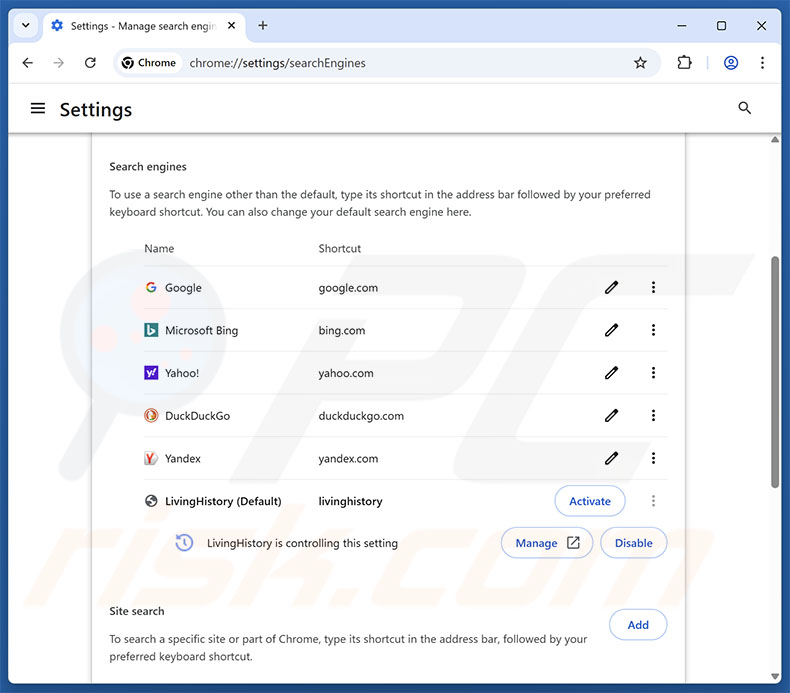The image size is (790, 693).
Task: Open more actions for Google row
Action: tap(653, 287)
